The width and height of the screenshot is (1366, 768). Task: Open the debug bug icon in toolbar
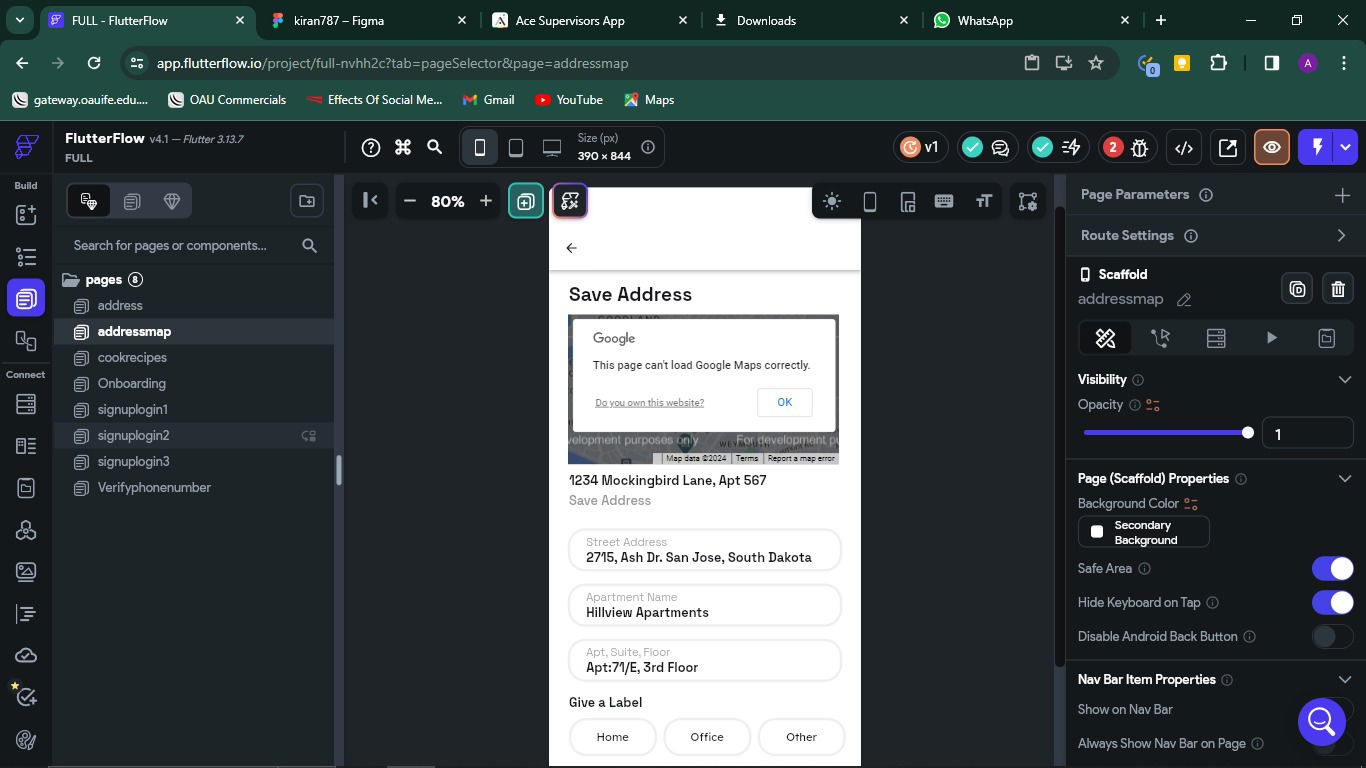pyautogui.click(x=1139, y=148)
